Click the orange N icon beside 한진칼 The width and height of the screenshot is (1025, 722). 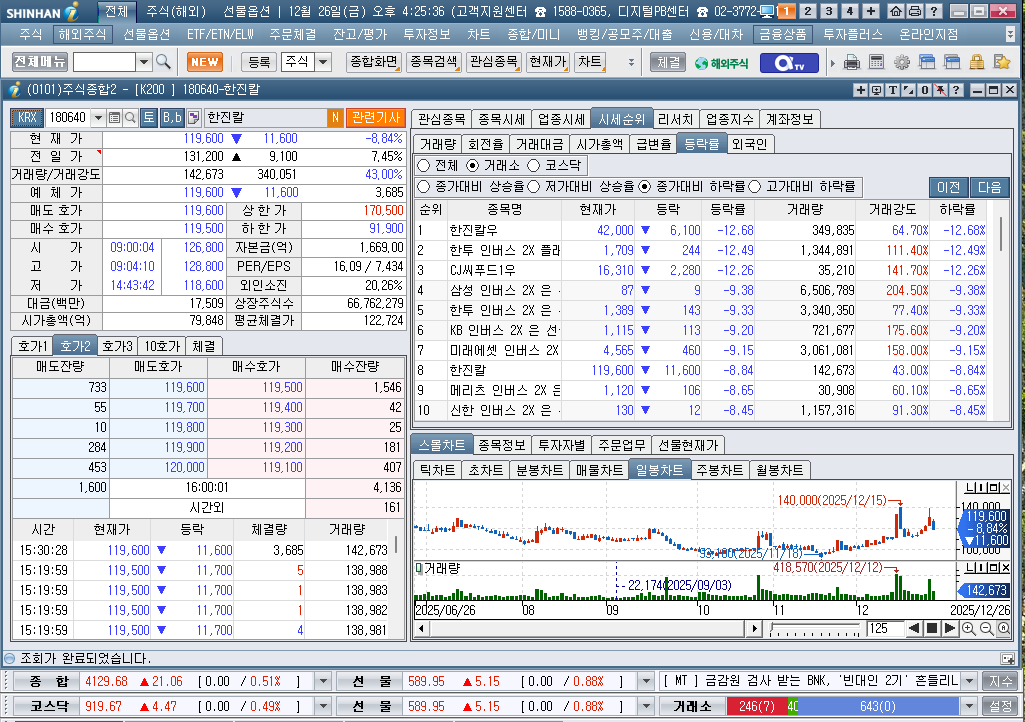click(x=335, y=118)
